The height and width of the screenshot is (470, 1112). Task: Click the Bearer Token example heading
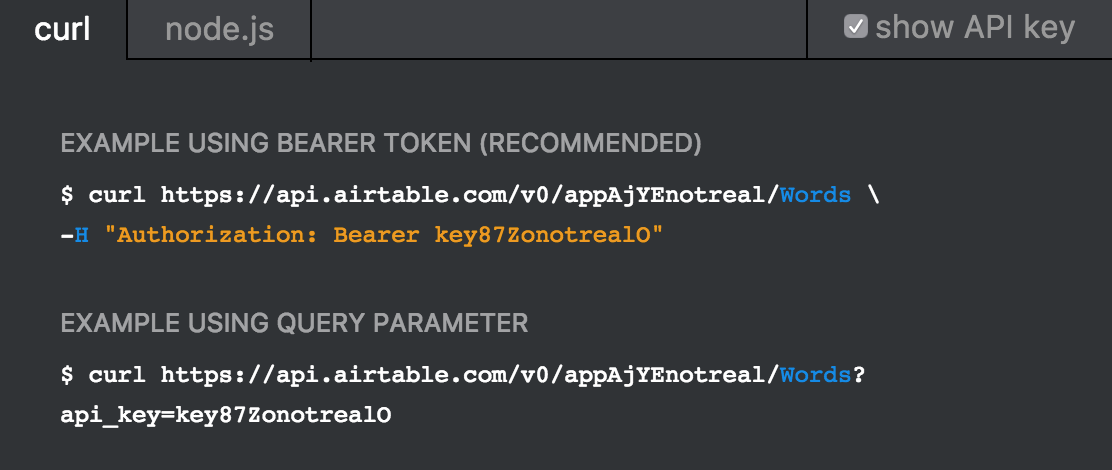point(381,144)
